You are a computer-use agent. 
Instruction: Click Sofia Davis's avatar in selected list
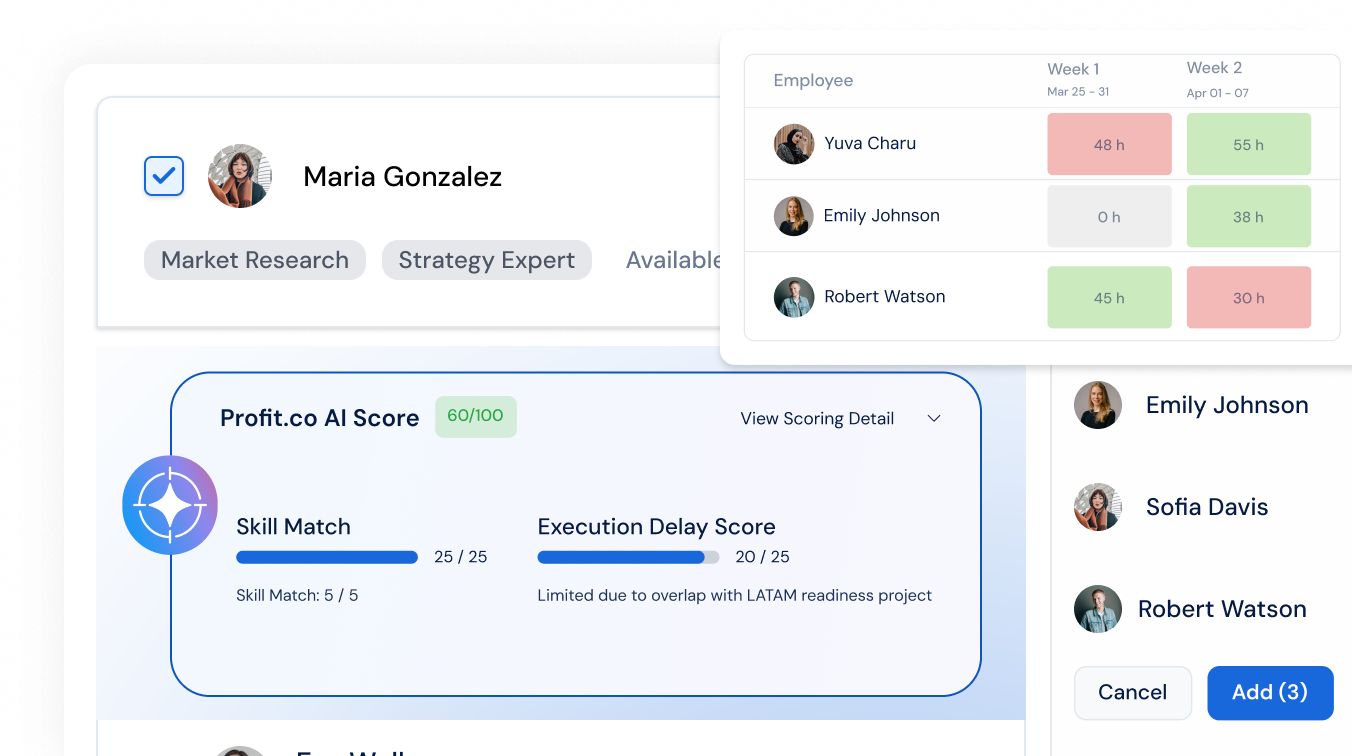(1098, 507)
